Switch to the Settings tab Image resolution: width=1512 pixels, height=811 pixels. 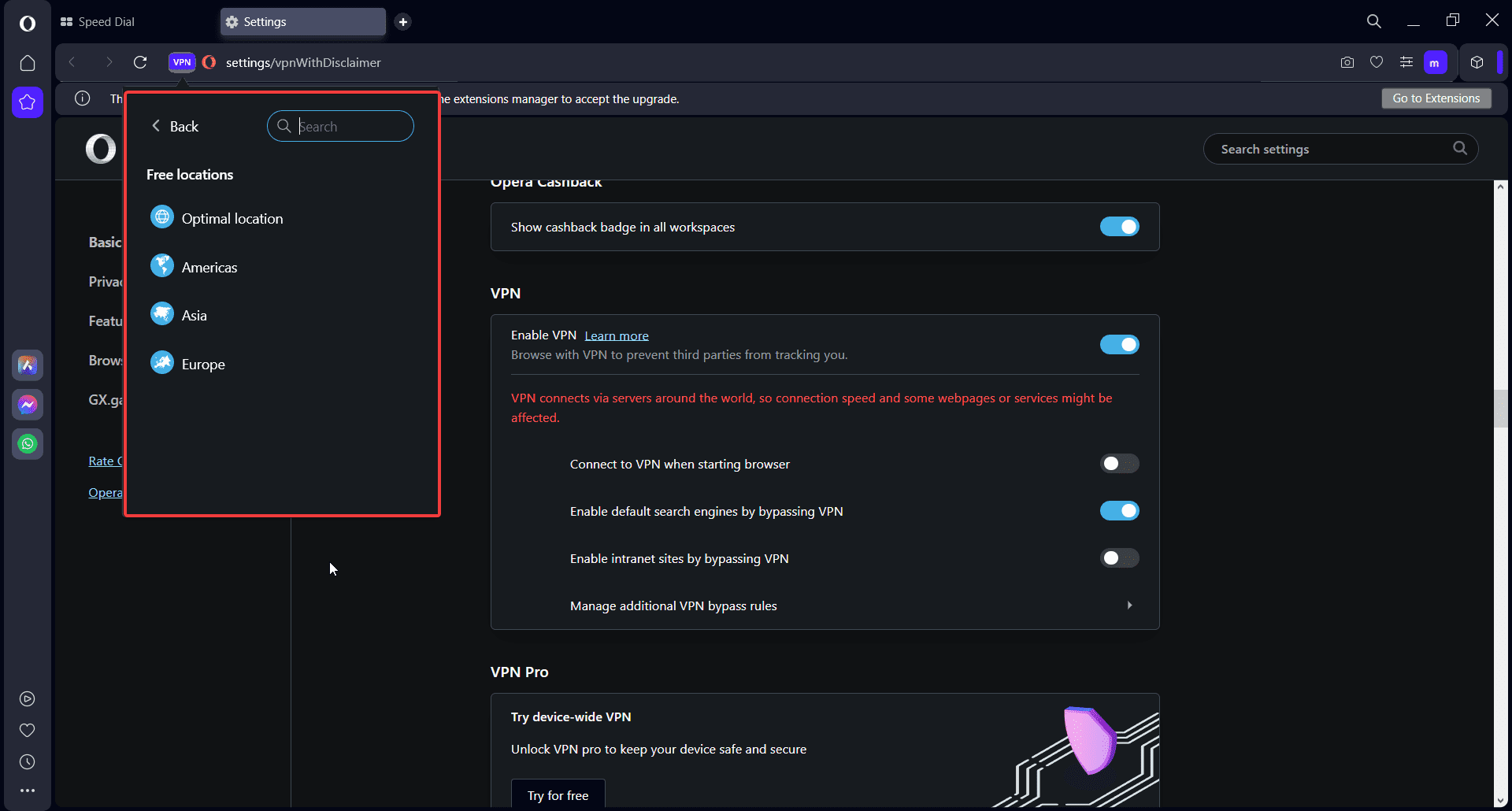pos(303,22)
